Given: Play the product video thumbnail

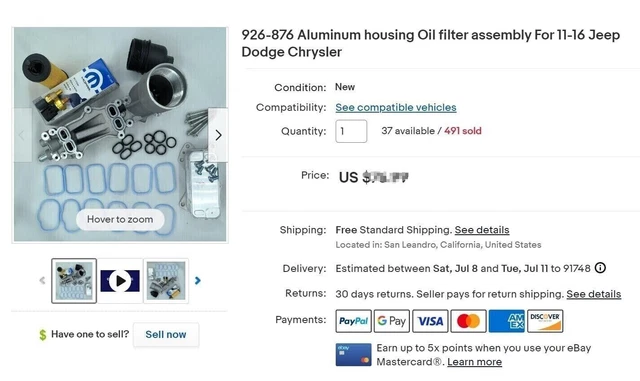Looking at the screenshot, I should coord(120,281).
